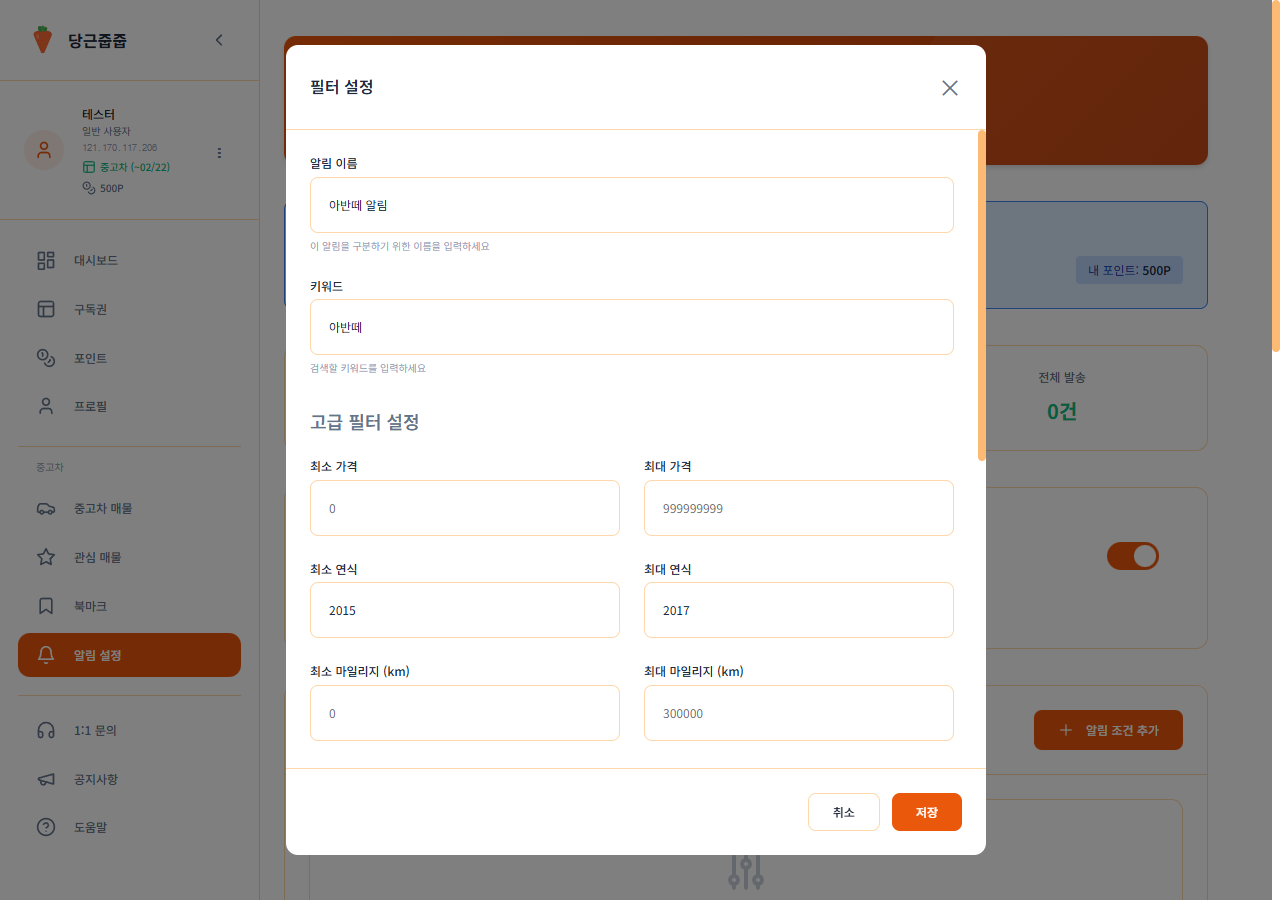Click the 중고차 매물 car icon
Image resolution: width=1280 pixels, height=900 pixels.
click(45, 508)
